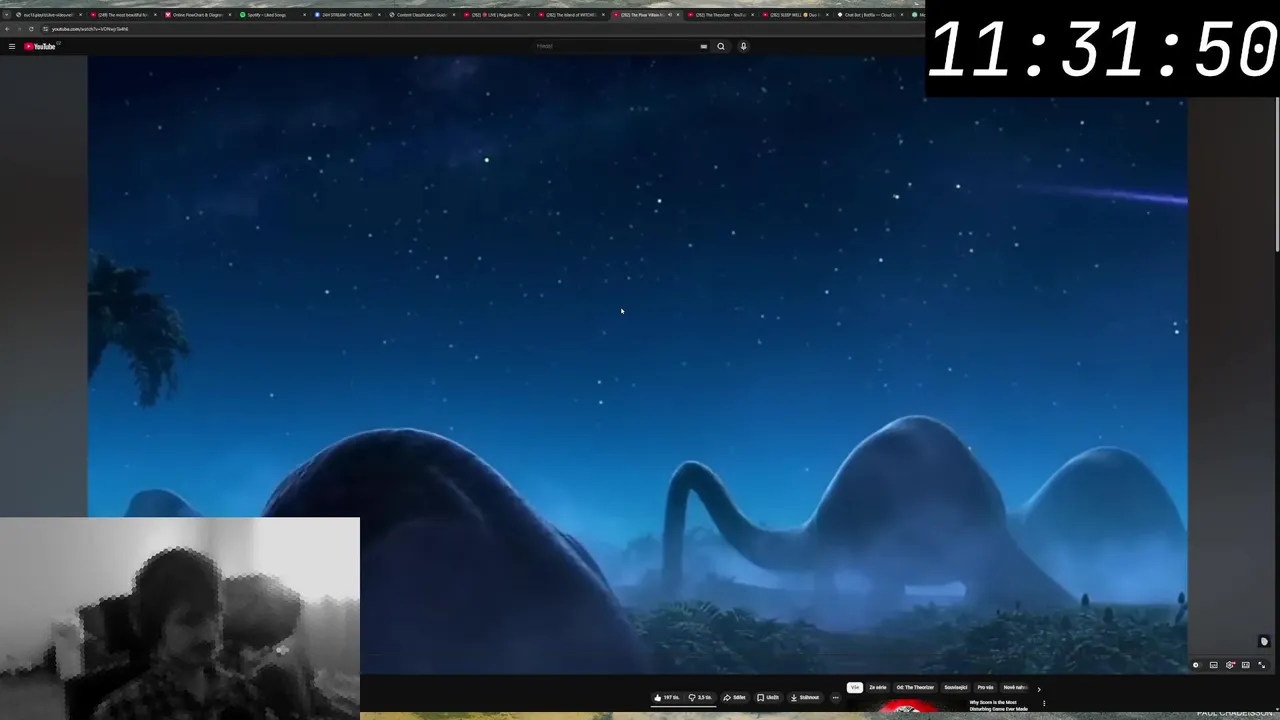Viewport: 1280px width, 720px height.
Task: Open the video player settings gear
Action: [x=1230, y=665]
